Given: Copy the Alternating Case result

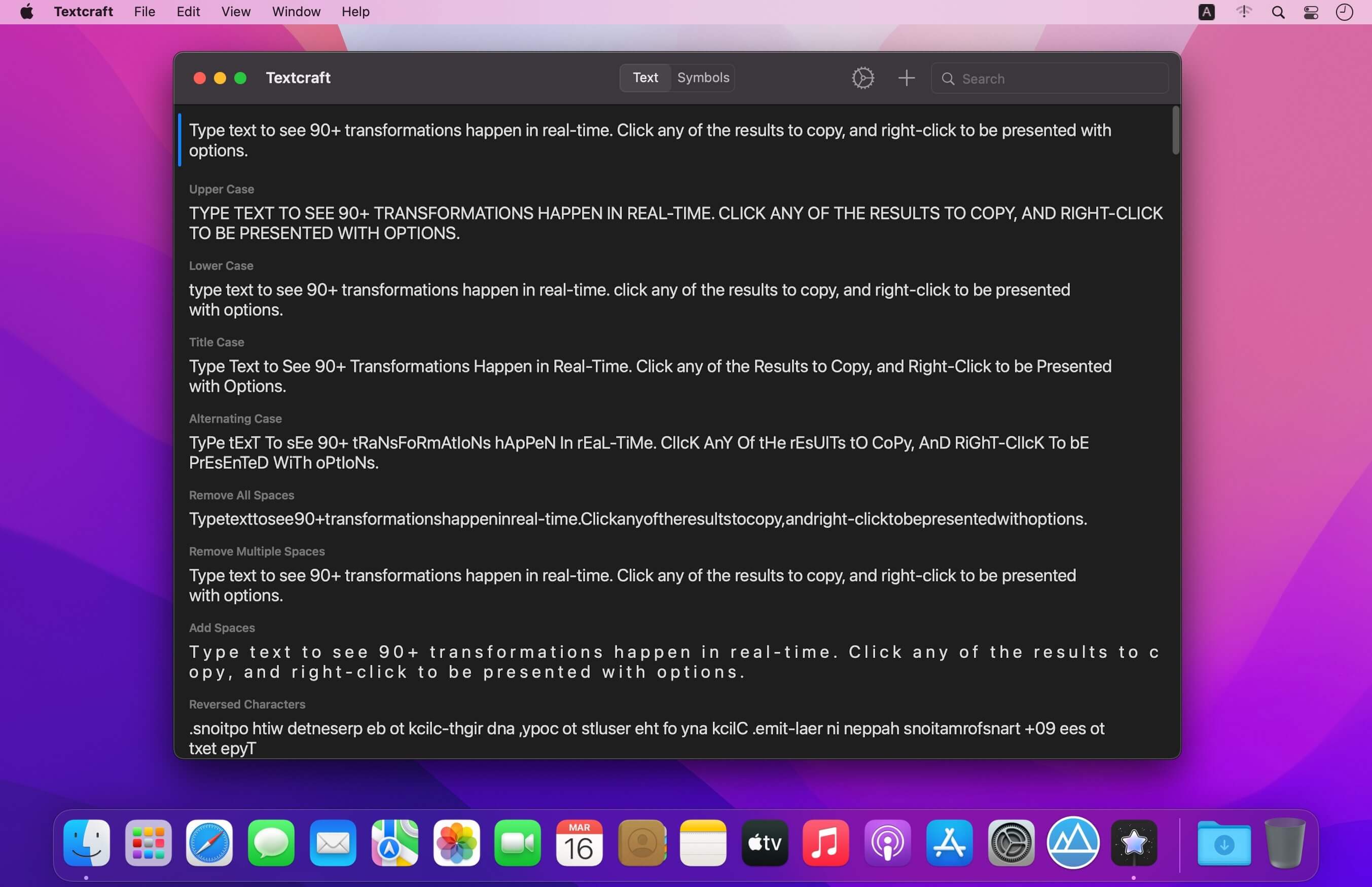Looking at the screenshot, I should coord(638,453).
